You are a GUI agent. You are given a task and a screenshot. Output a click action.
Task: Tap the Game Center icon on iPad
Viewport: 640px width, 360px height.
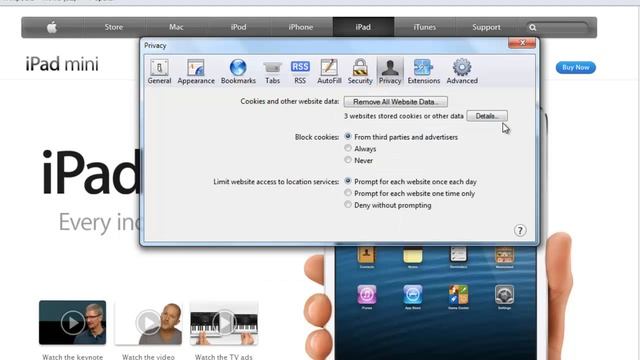coord(458,295)
